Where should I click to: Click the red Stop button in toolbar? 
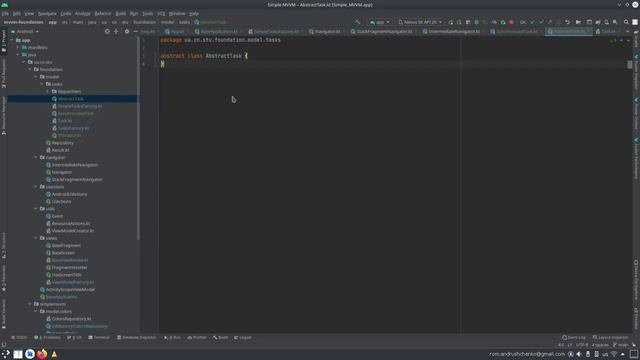coord(511,22)
